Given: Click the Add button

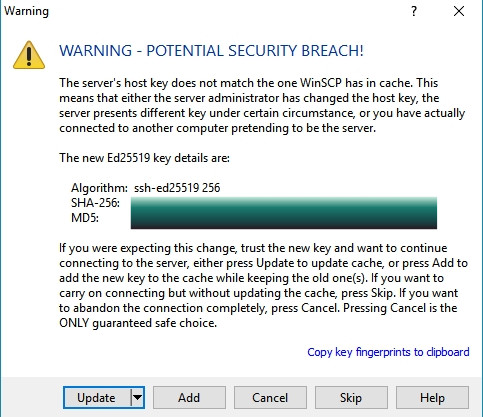Looking at the screenshot, I should click(189, 398).
